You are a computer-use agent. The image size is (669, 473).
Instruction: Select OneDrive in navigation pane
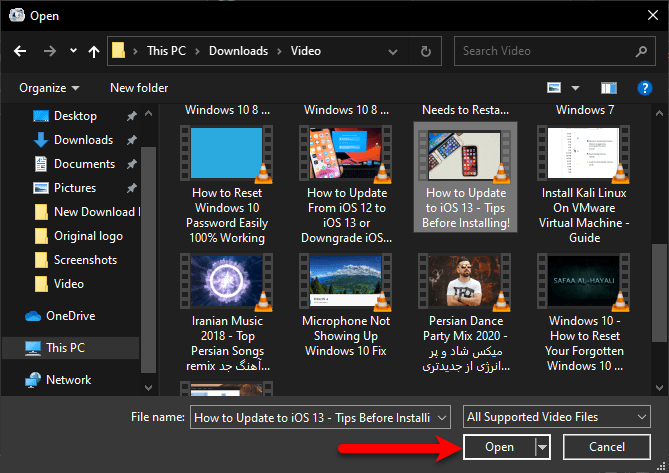click(x=70, y=316)
